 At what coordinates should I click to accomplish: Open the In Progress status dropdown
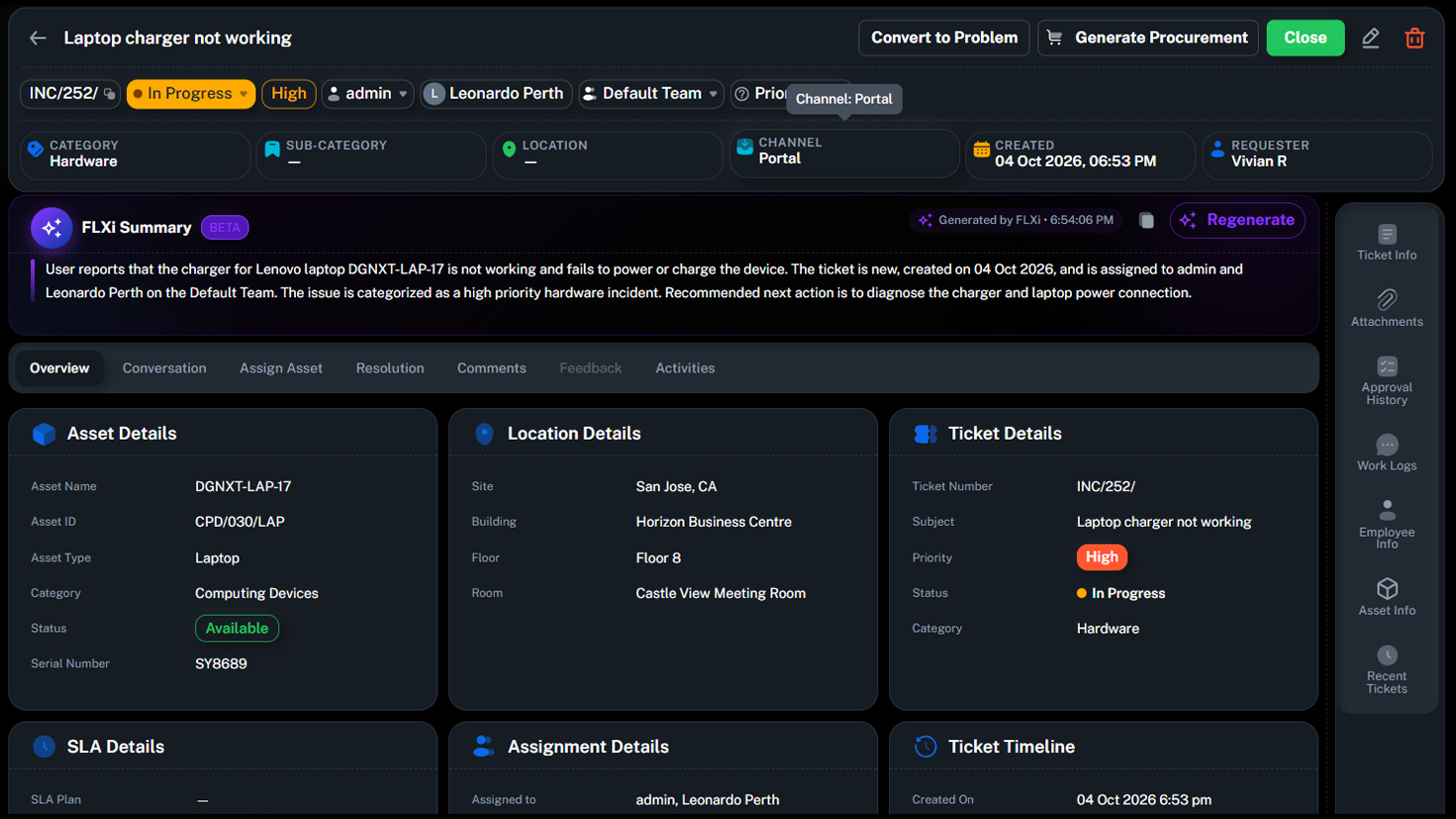click(191, 94)
